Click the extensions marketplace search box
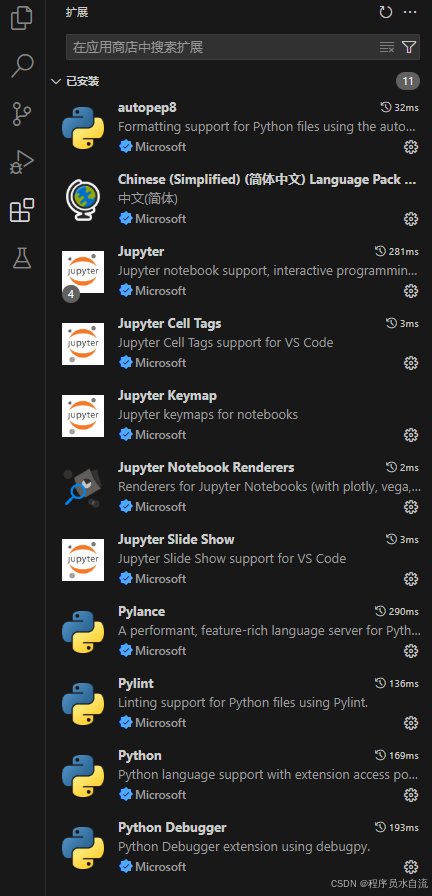This screenshot has width=432, height=896. tap(243, 47)
